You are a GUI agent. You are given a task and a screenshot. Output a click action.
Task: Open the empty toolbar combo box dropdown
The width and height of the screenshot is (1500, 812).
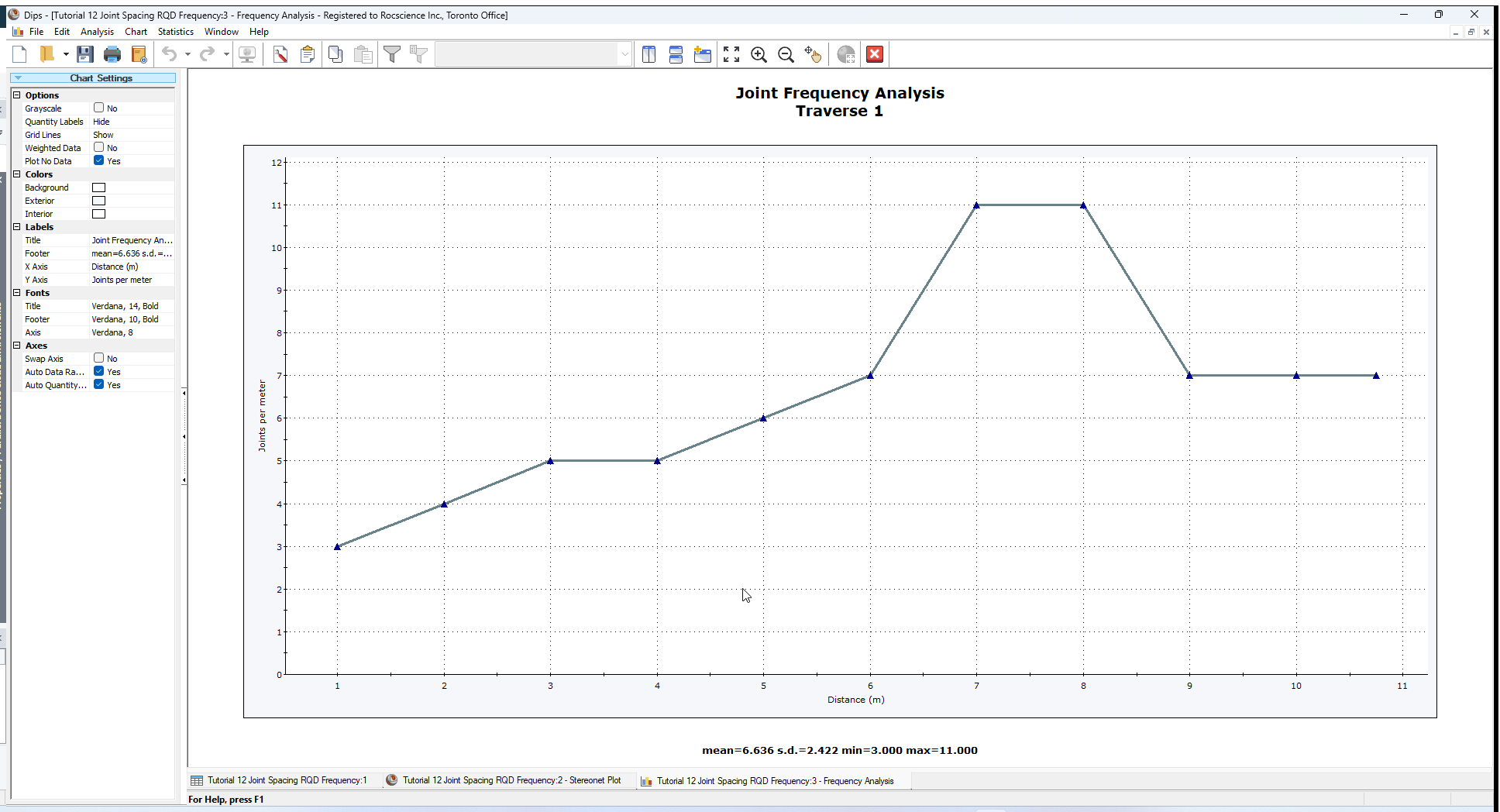[x=624, y=54]
